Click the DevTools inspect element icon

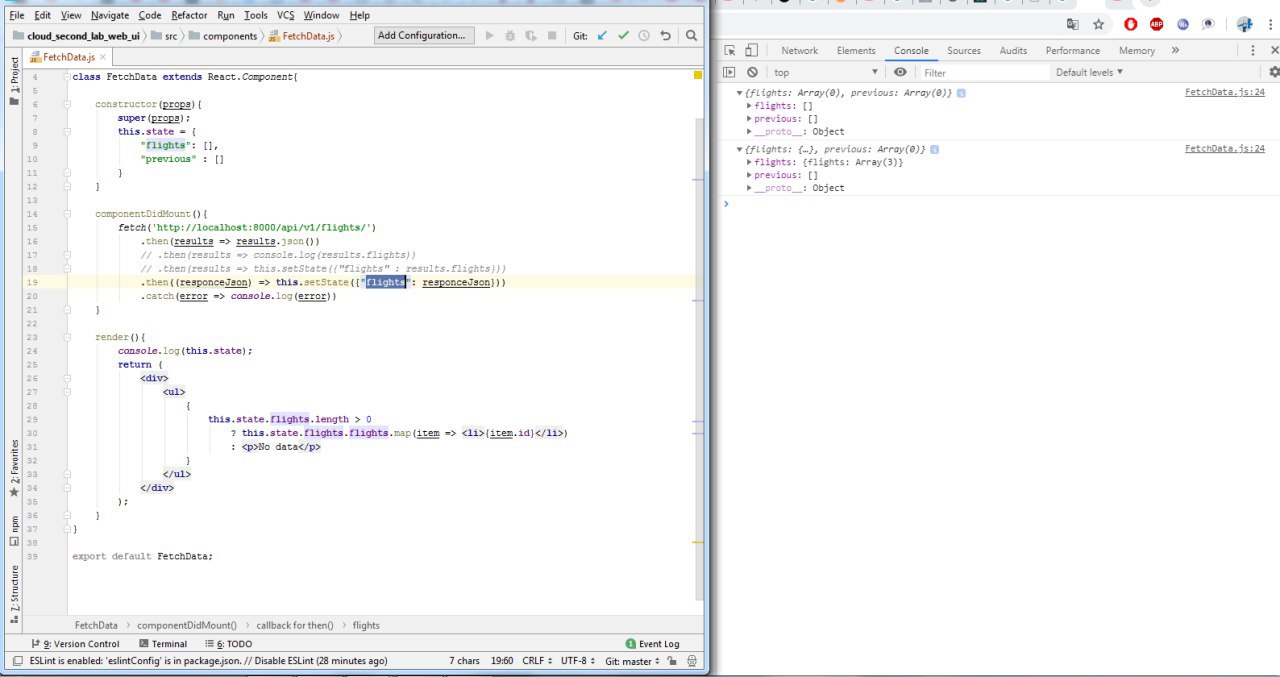click(x=730, y=50)
